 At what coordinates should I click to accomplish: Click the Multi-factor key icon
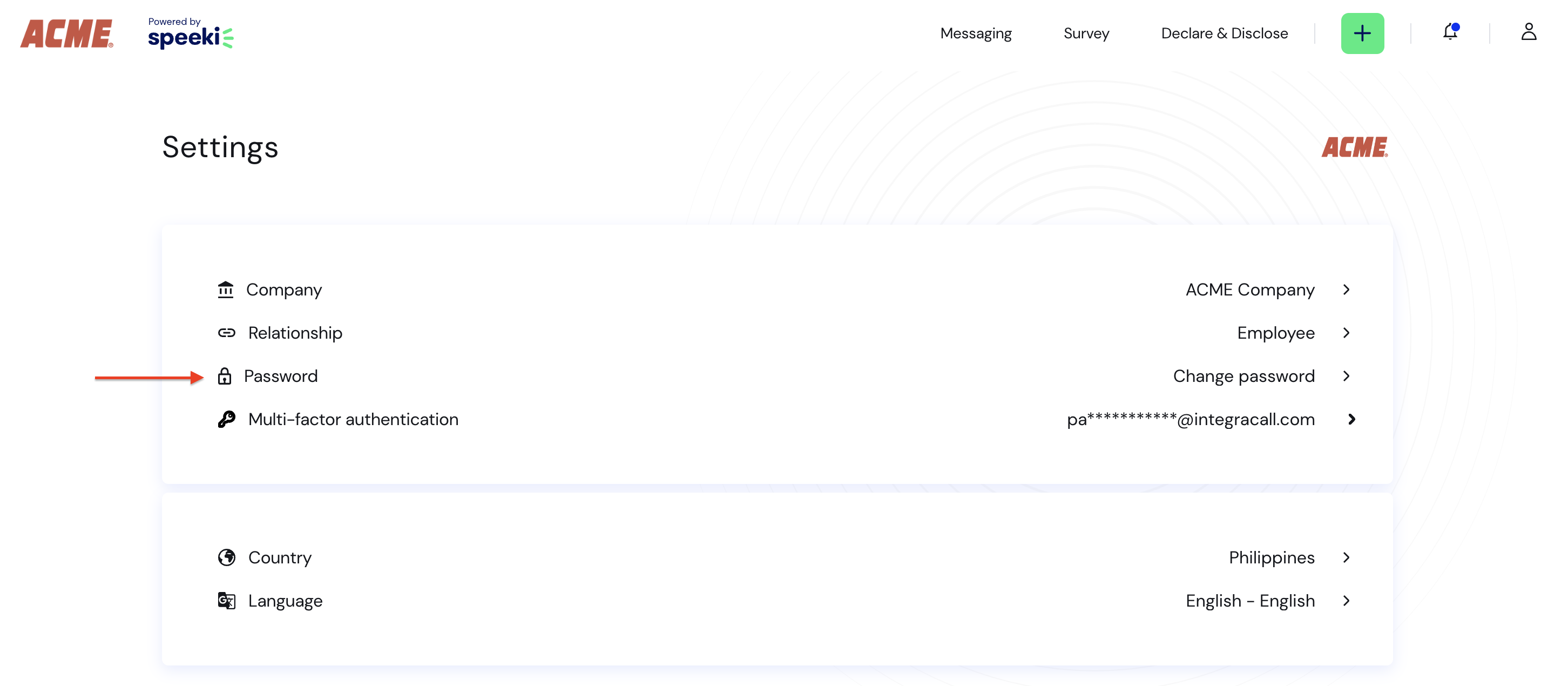click(x=226, y=419)
